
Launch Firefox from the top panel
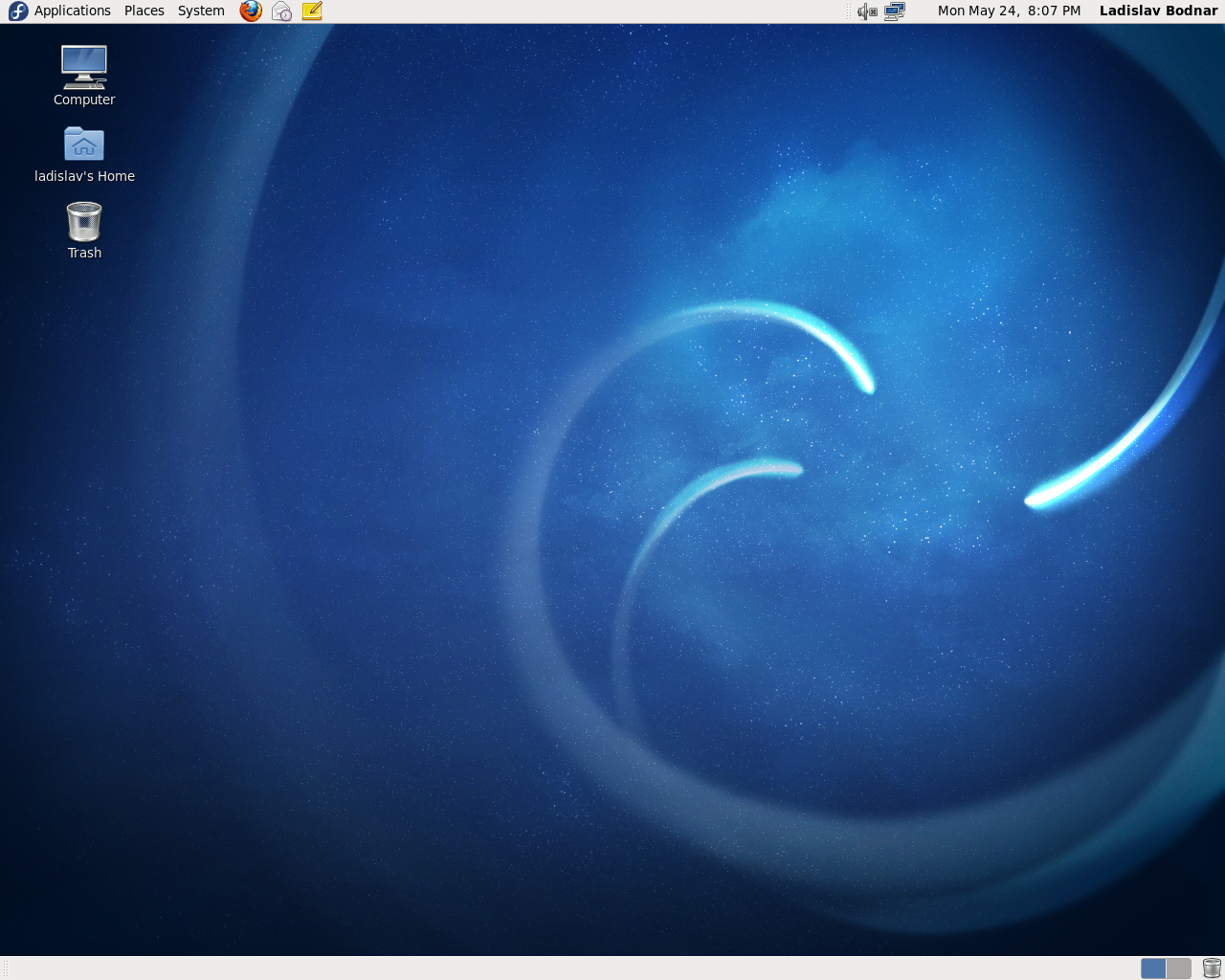(251, 11)
